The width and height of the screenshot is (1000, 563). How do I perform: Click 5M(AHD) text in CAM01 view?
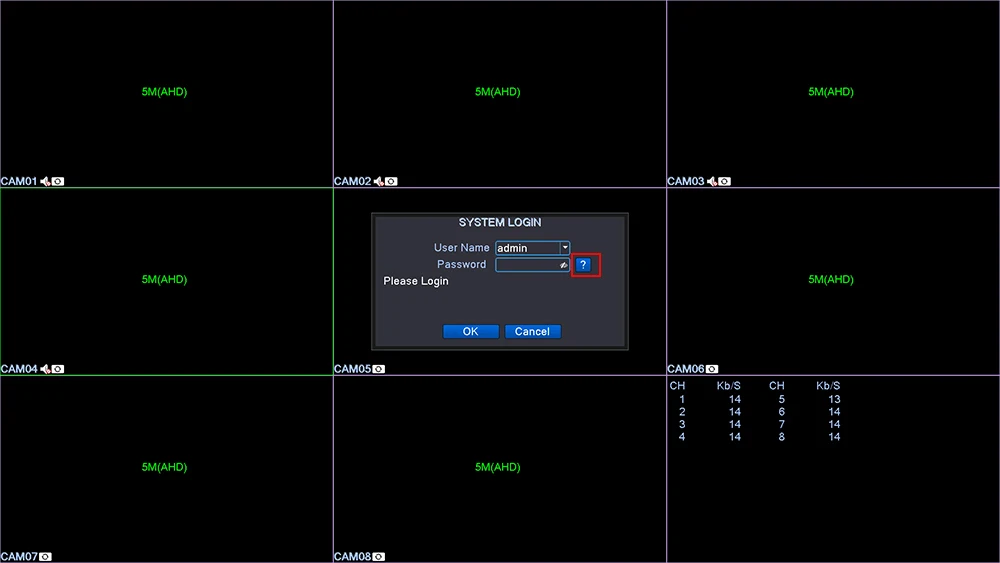(165, 92)
